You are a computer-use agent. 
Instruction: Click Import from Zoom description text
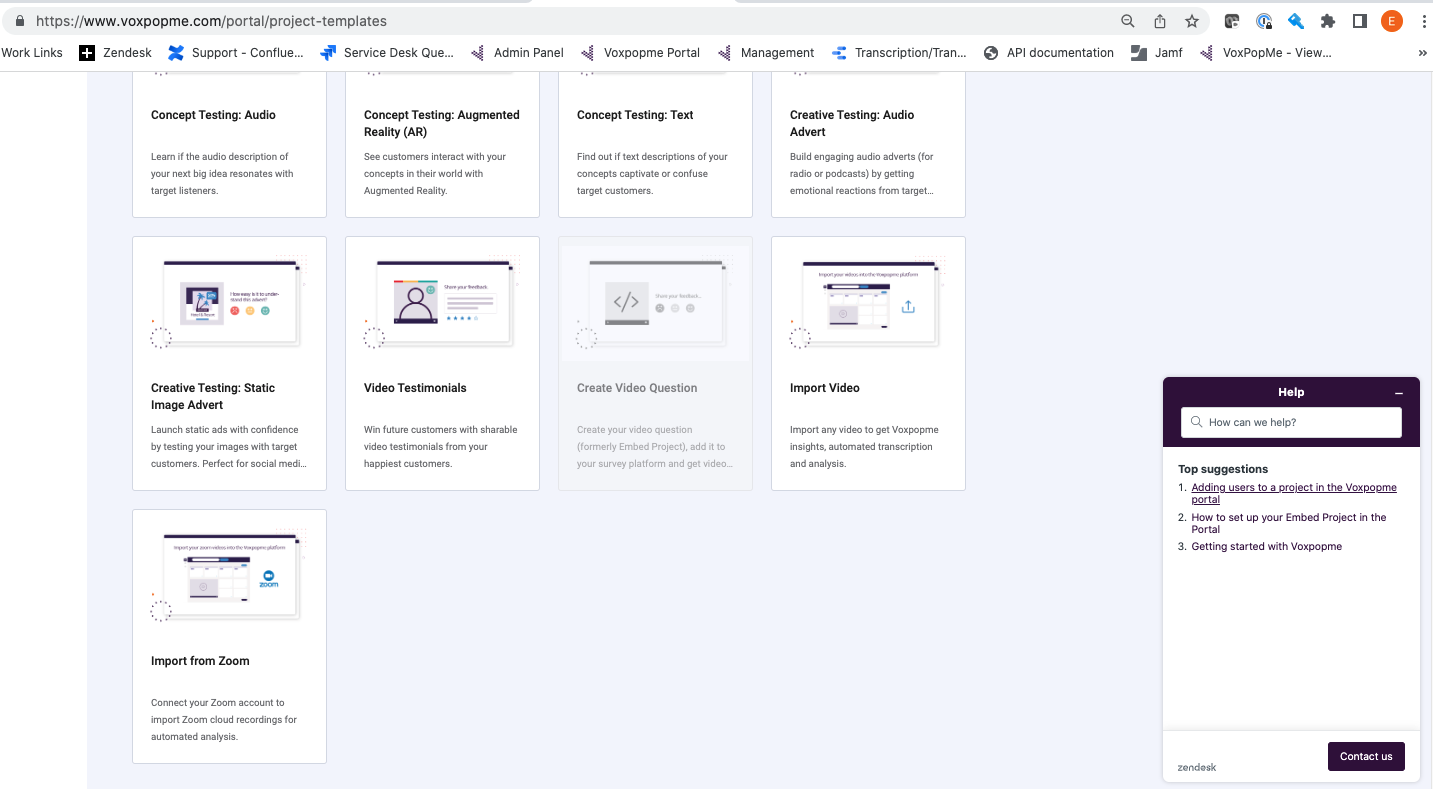click(x=224, y=720)
